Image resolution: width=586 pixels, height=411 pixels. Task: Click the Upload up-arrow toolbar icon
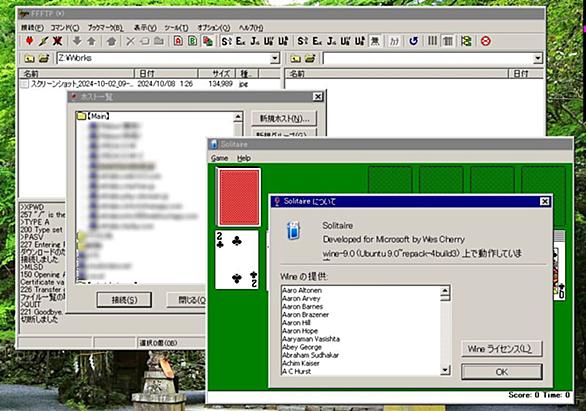91,41
